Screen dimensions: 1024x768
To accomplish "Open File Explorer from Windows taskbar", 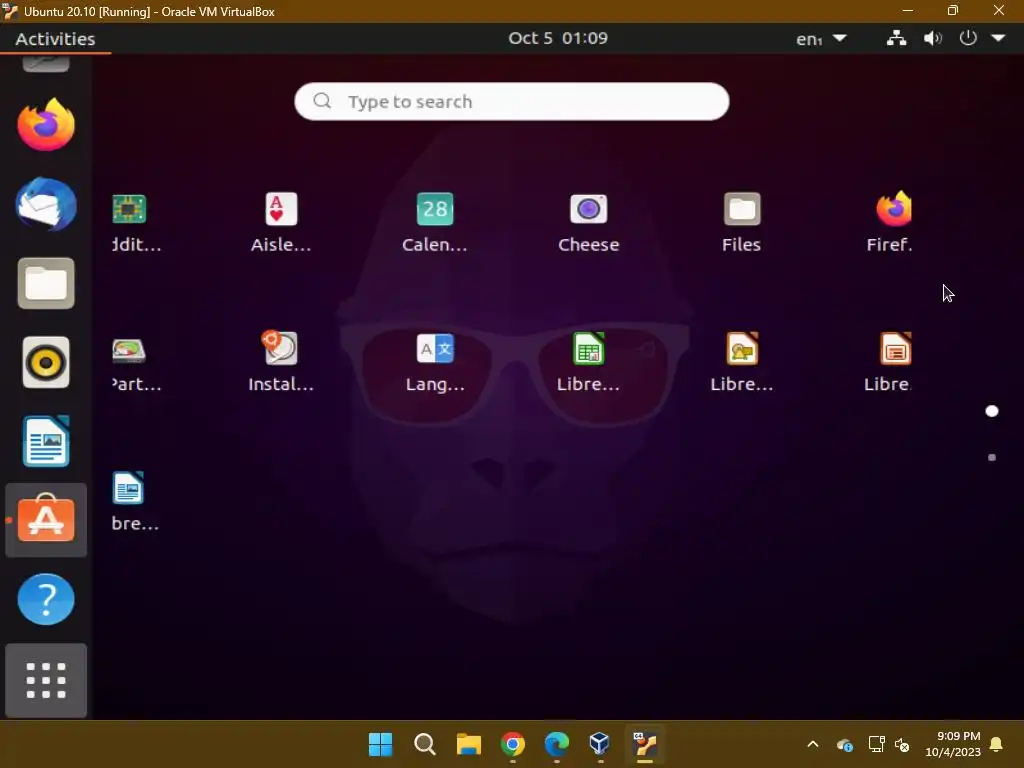I will coord(468,744).
